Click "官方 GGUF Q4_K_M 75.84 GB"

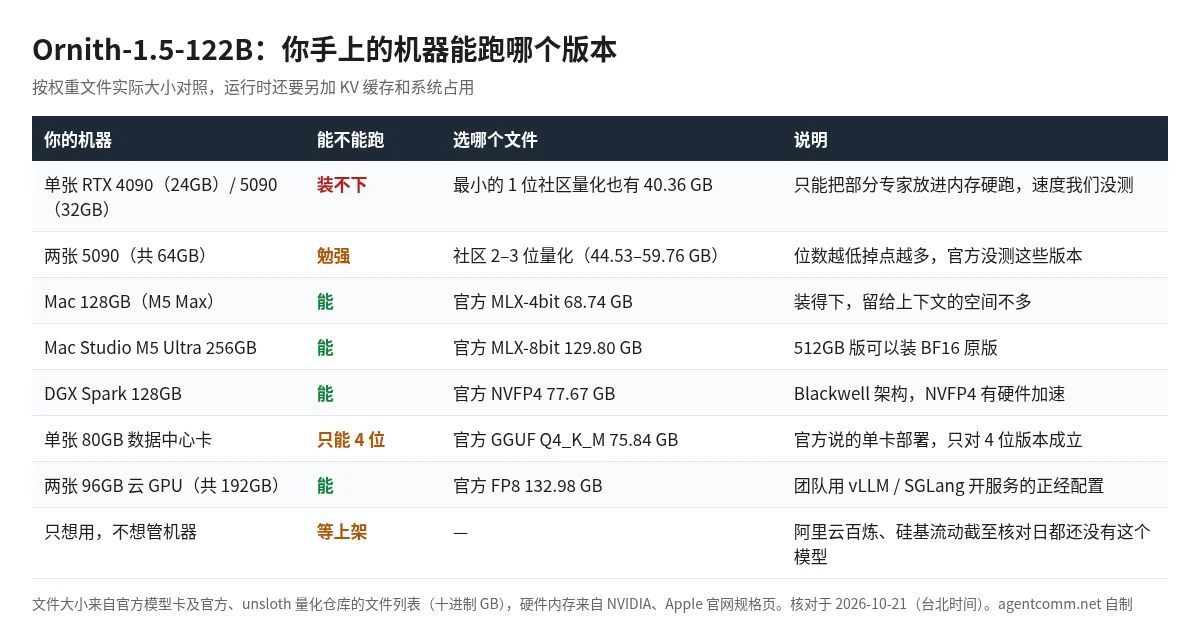(x=566, y=439)
